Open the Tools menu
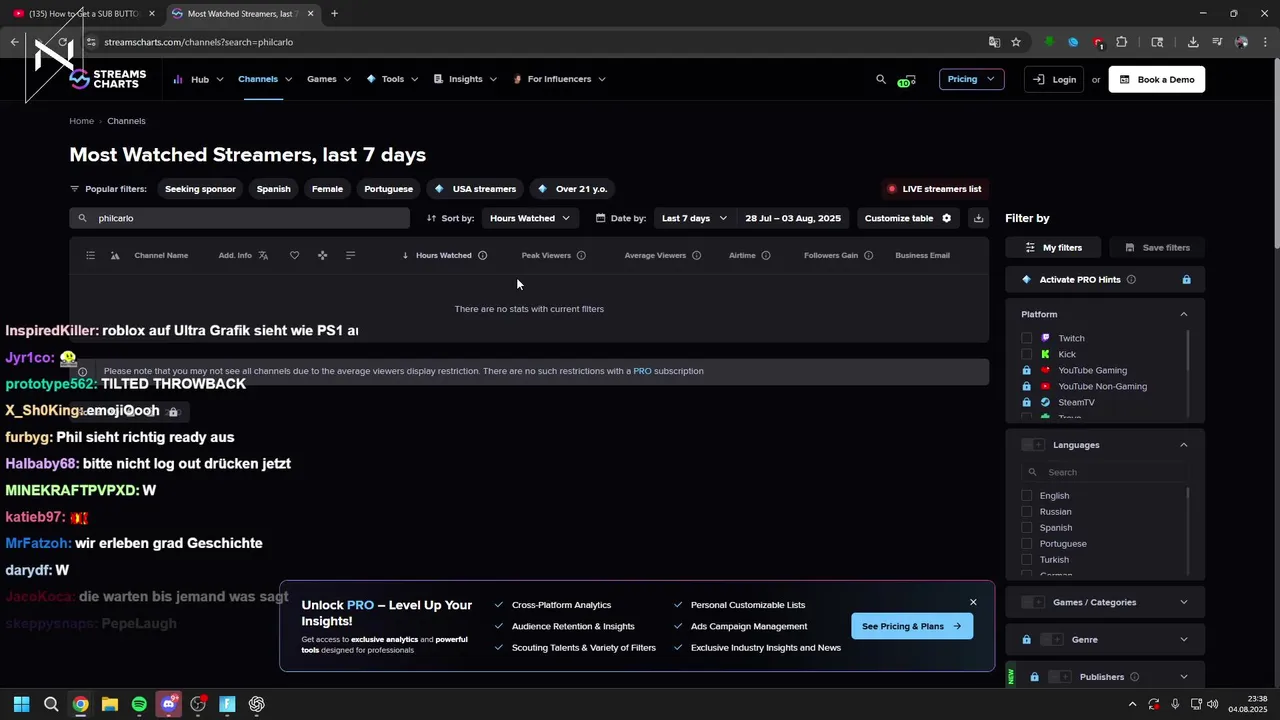This screenshot has width=1280, height=720. click(392, 79)
